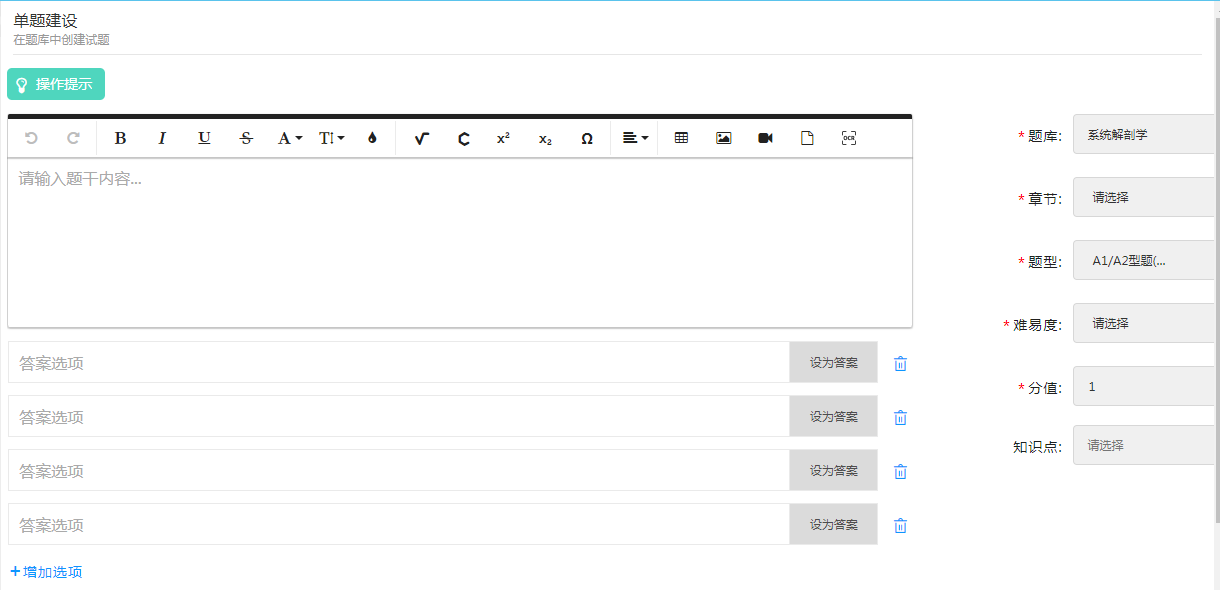The width and height of the screenshot is (1220, 590).
Task: Click into the second 答案选项 input field
Action: tap(398, 417)
